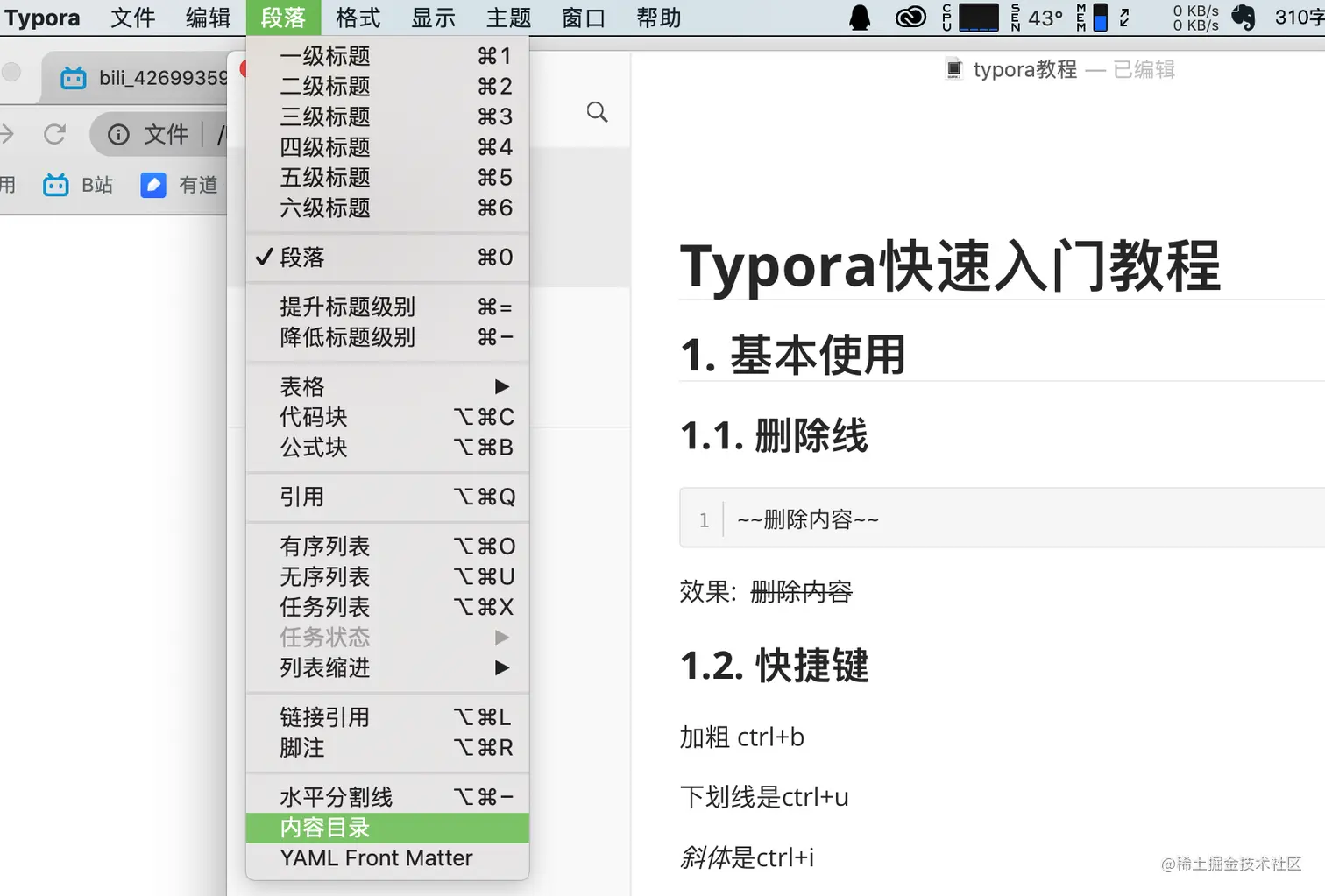Insert a 公式块 math block

387,448
